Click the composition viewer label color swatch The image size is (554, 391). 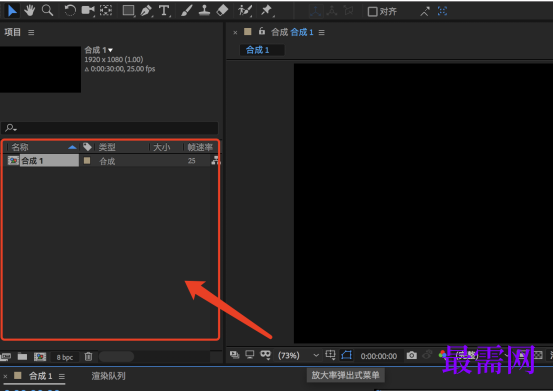tap(248, 32)
